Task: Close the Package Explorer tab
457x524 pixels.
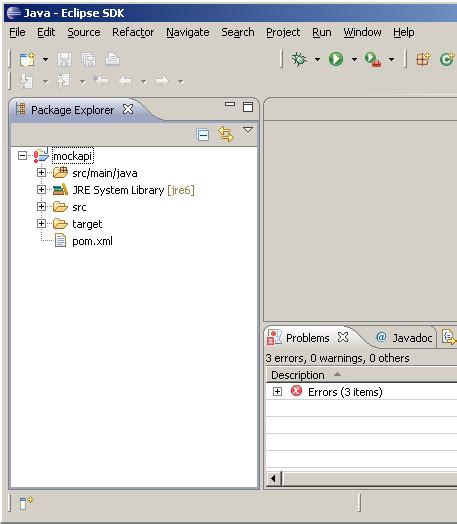Action: tap(128, 109)
